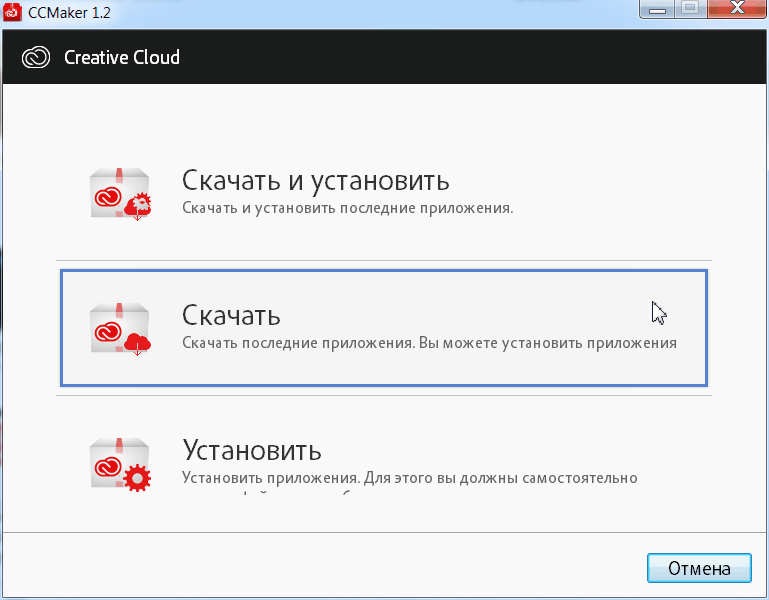Click the install gear box icon

[120, 464]
